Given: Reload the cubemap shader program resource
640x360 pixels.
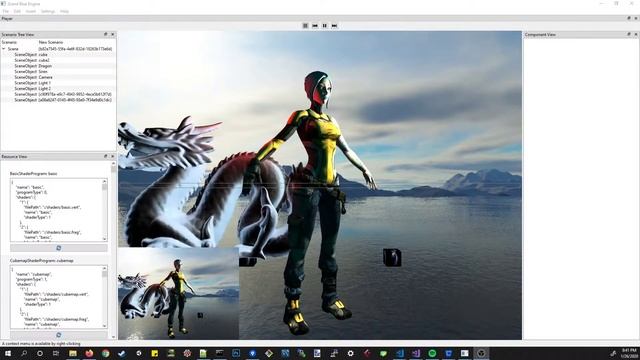Looking at the screenshot, I should pos(59,335).
